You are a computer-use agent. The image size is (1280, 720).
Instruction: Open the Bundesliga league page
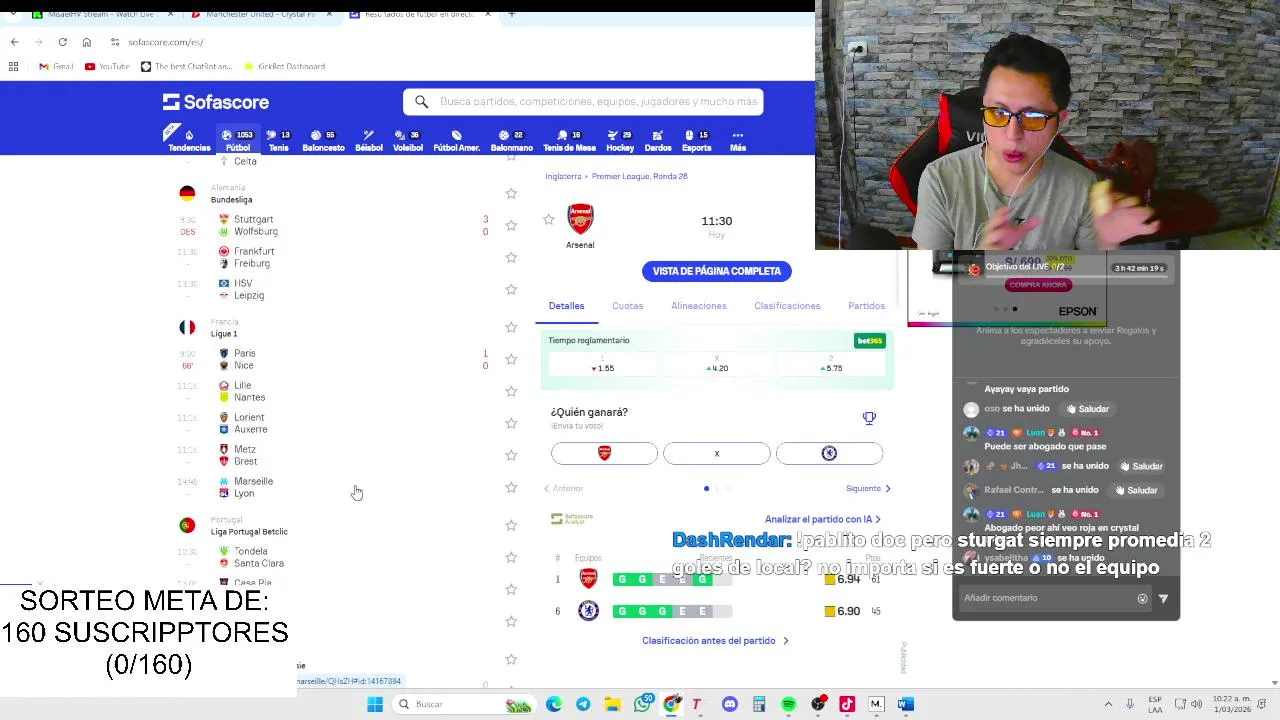click(x=231, y=199)
